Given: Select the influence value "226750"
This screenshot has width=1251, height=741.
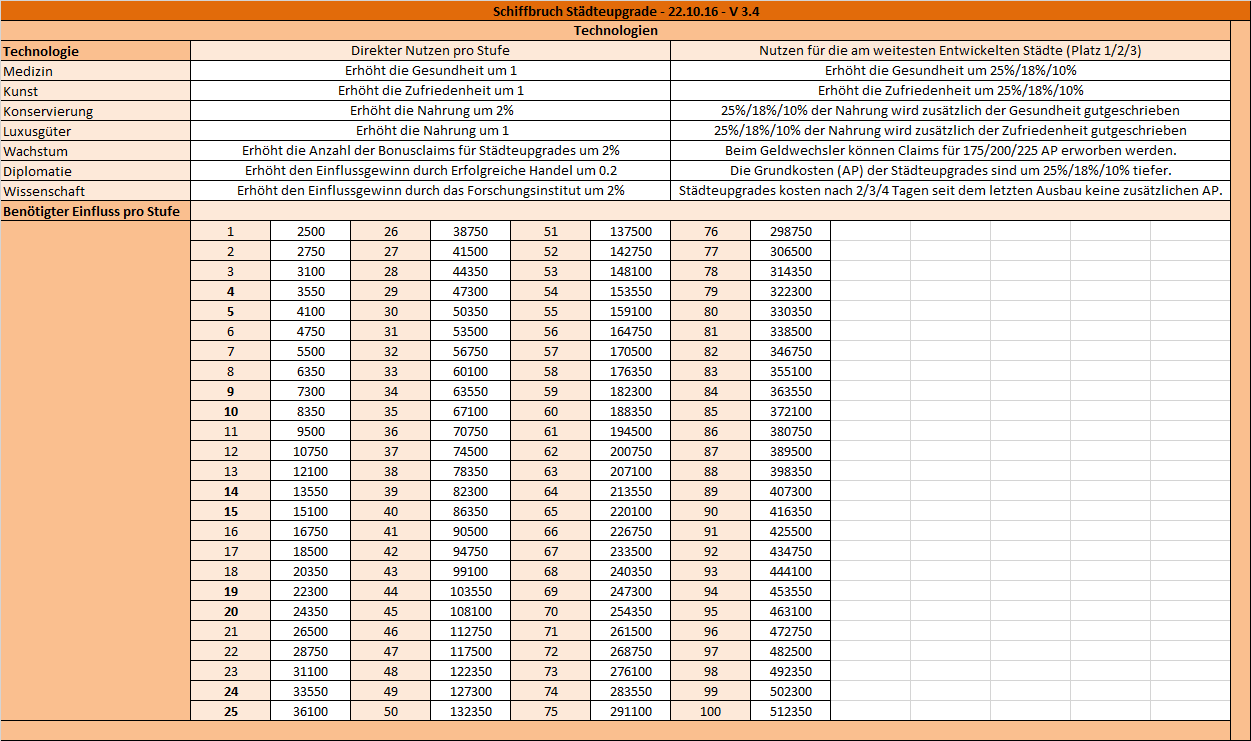Looking at the screenshot, I should pos(630,531).
